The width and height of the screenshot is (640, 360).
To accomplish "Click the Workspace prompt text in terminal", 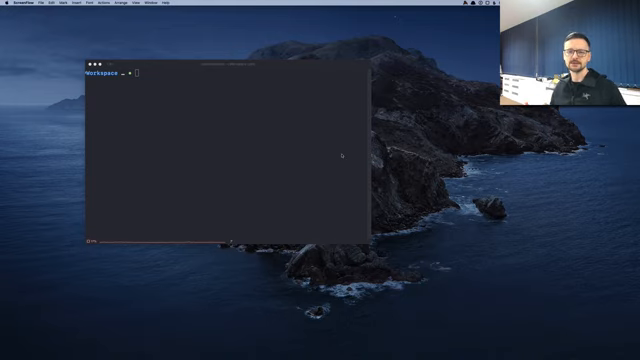I will [102, 73].
